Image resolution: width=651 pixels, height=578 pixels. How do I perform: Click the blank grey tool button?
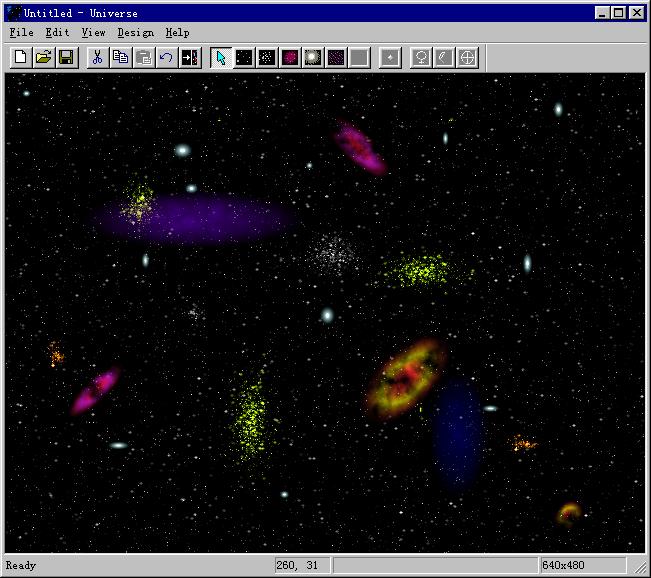[x=360, y=57]
